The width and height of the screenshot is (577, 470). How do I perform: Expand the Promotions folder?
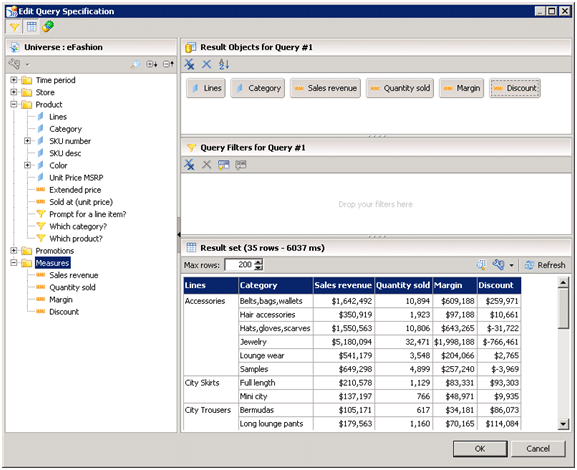tap(14, 251)
